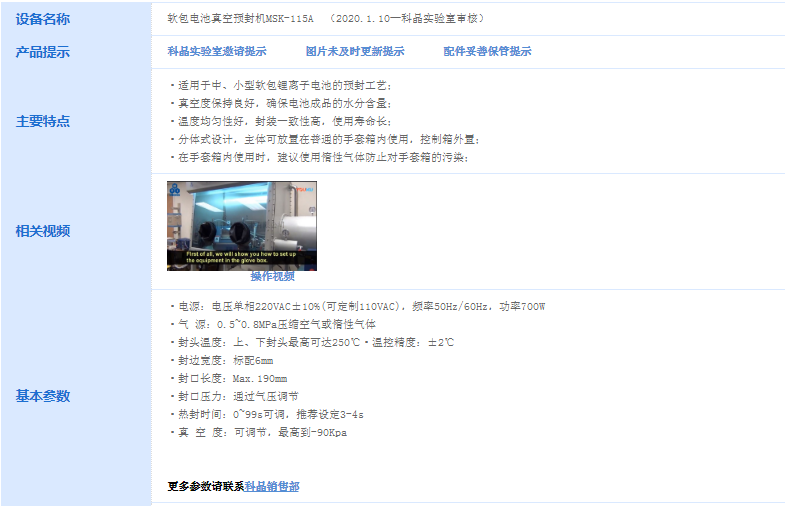The height and width of the screenshot is (506, 785).
Task: Click the 产品提示 row label
Action: 43,52
